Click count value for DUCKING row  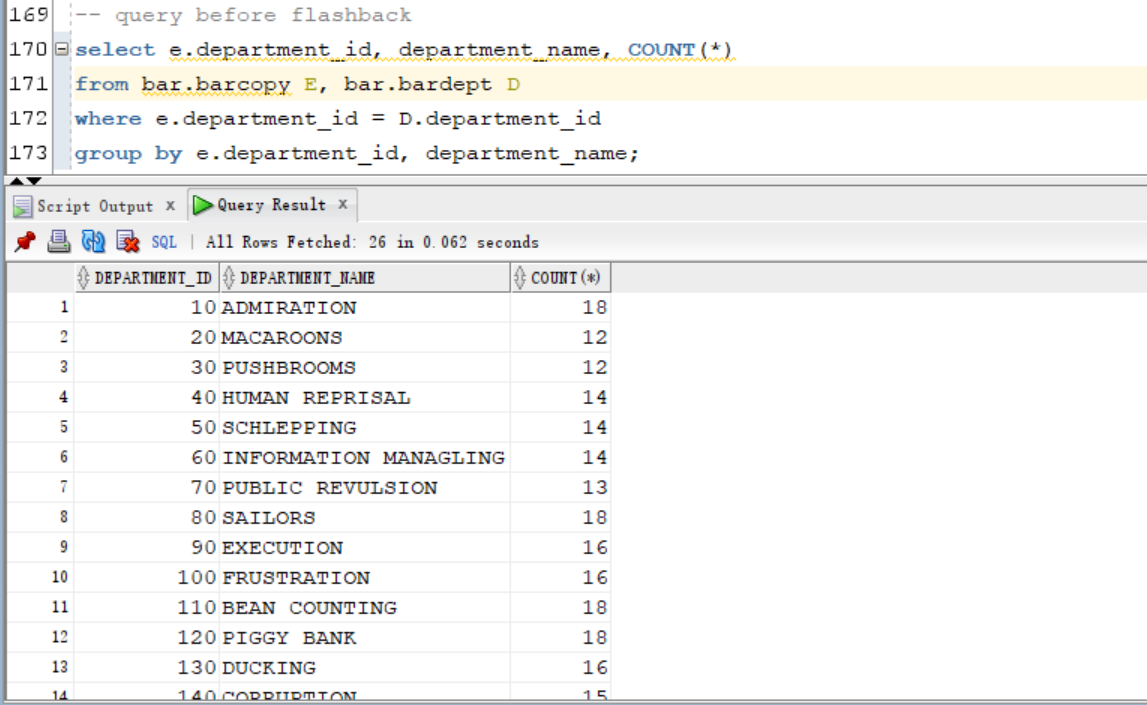(x=560, y=668)
